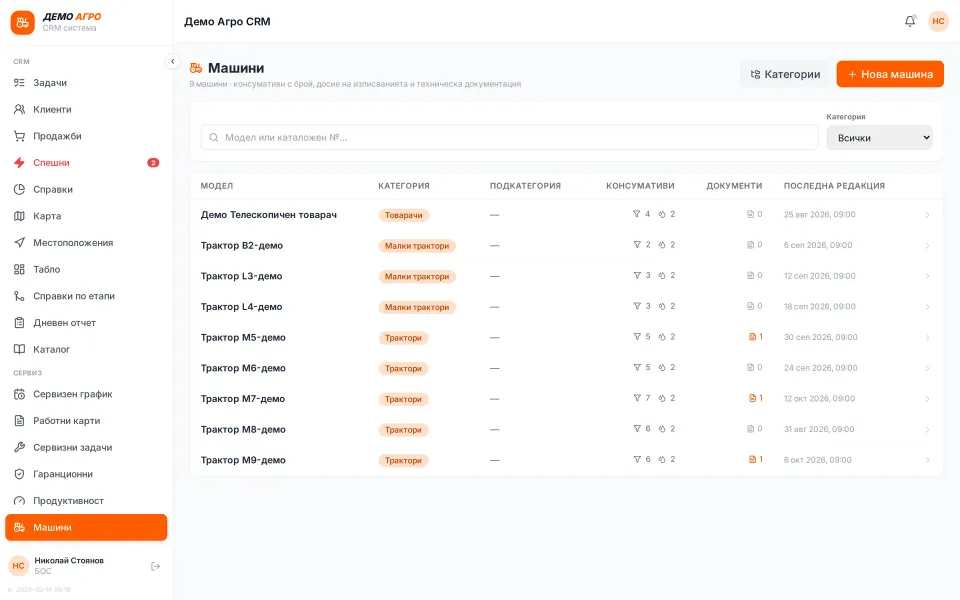Click the Гаранционни shield icon

pyautogui.click(x=20, y=474)
